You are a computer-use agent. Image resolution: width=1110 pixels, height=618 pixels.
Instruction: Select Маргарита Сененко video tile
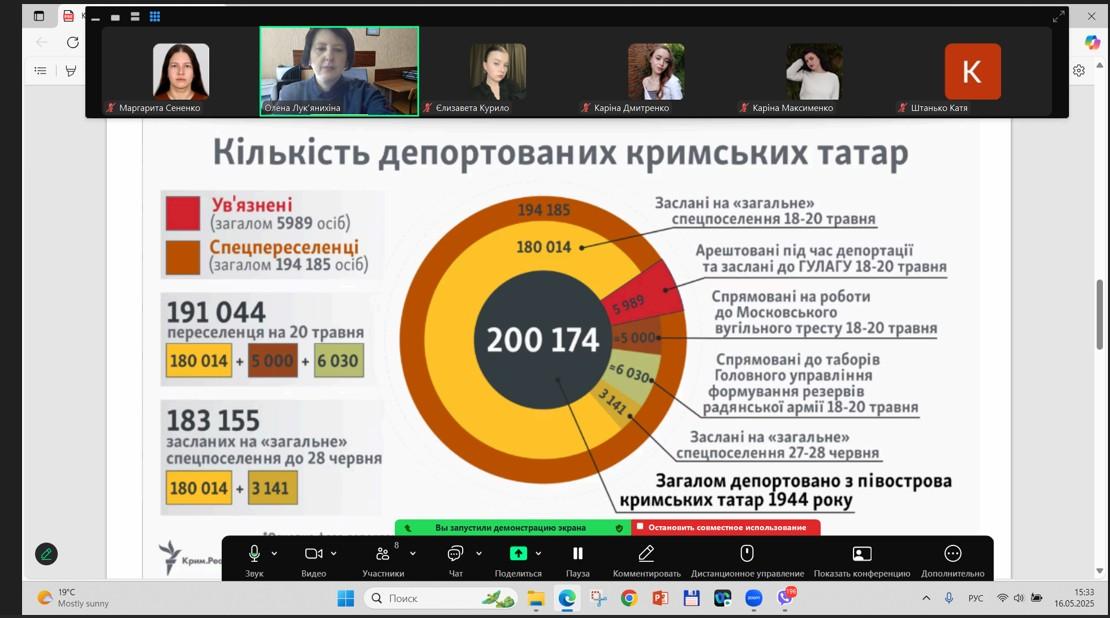point(181,71)
